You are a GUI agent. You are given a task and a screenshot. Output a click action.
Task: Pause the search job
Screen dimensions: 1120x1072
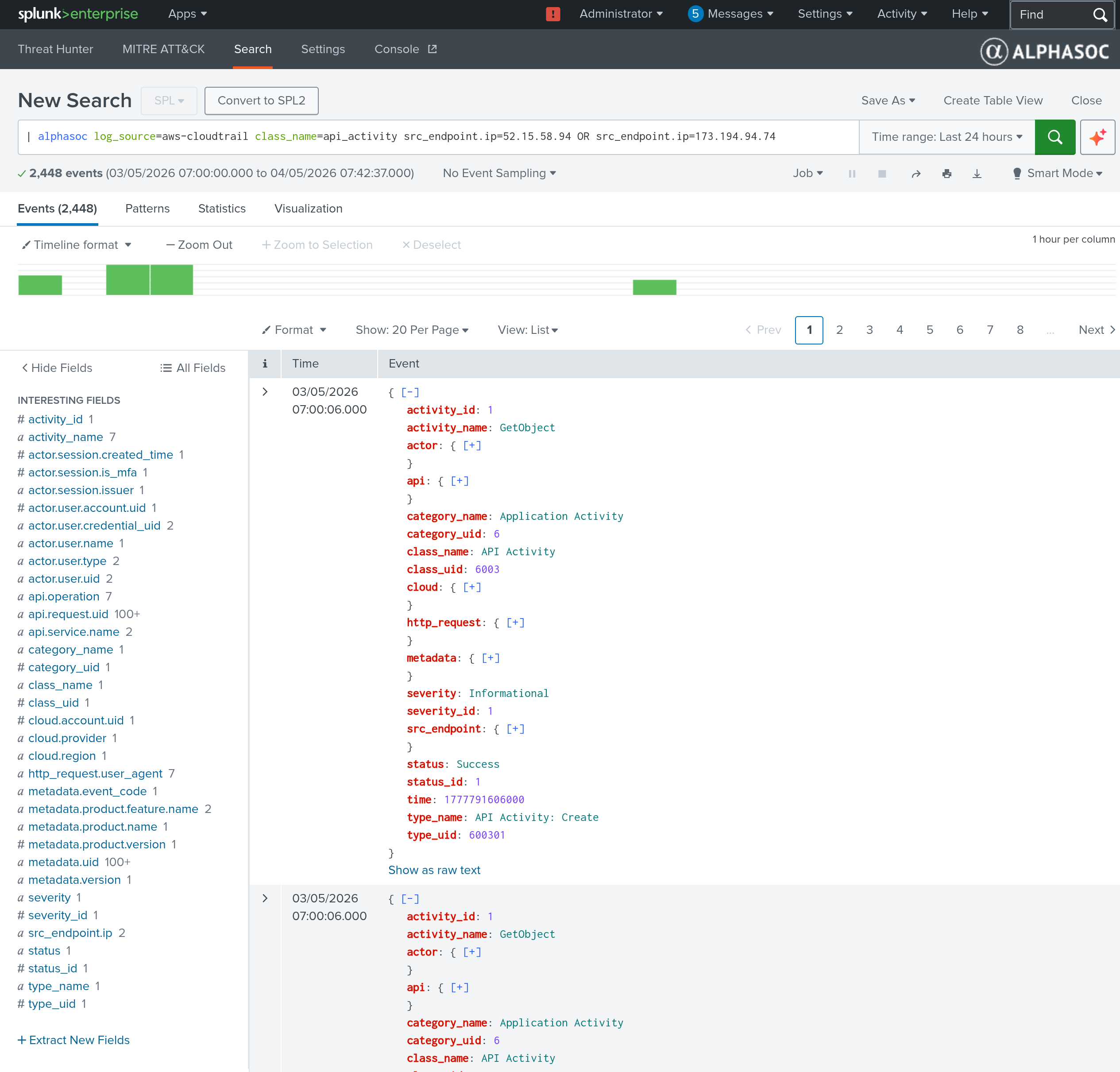click(x=852, y=174)
